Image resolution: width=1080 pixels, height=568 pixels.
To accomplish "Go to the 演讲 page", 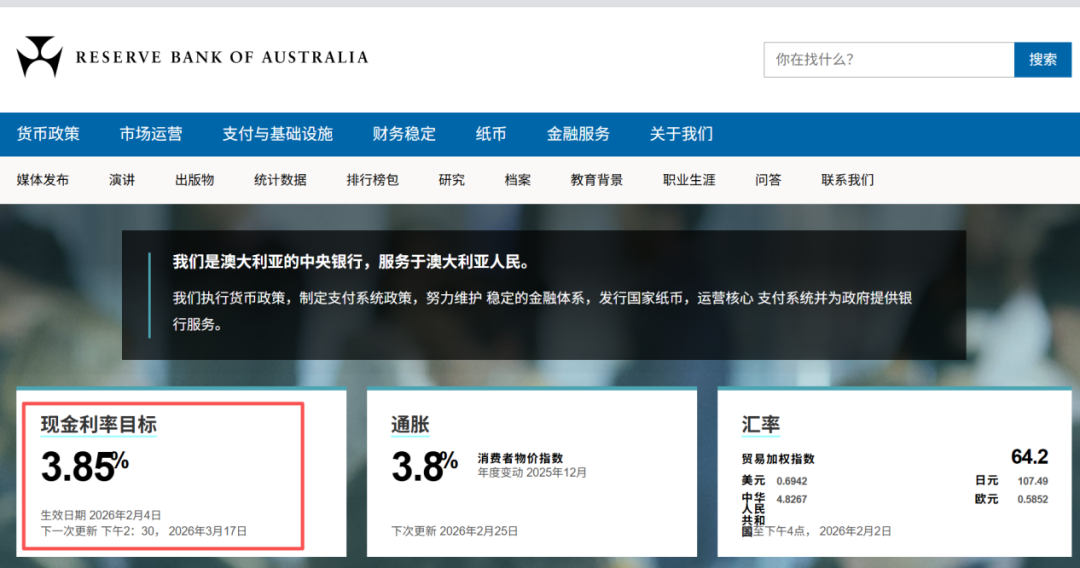I will [122, 180].
